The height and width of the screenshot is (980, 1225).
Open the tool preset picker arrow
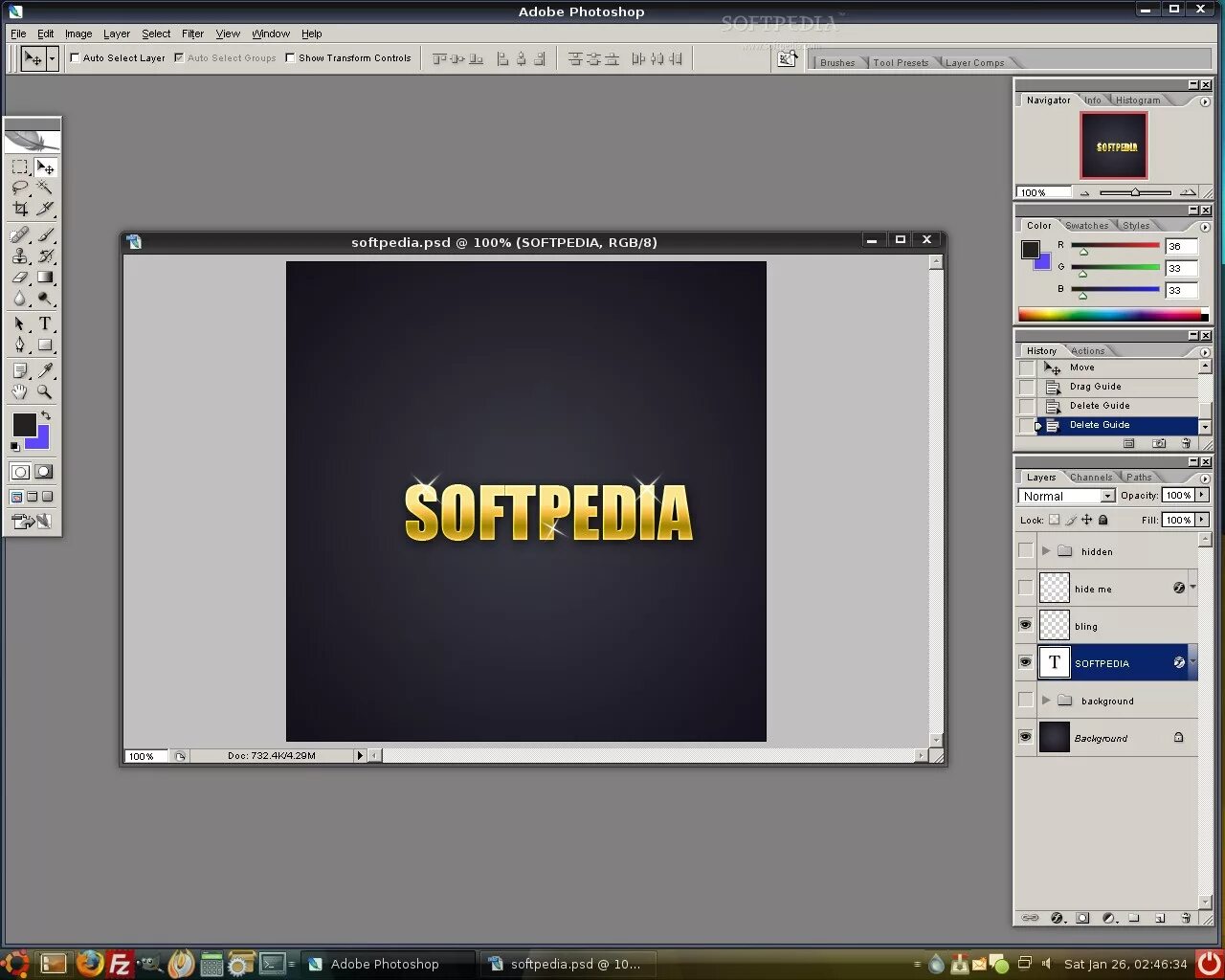coord(52,58)
